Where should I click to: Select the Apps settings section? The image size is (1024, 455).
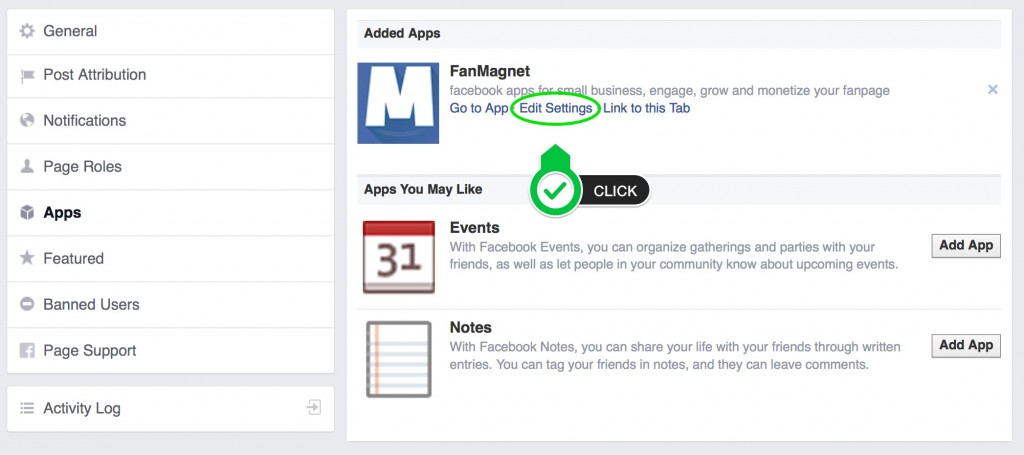click(x=170, y=213)
